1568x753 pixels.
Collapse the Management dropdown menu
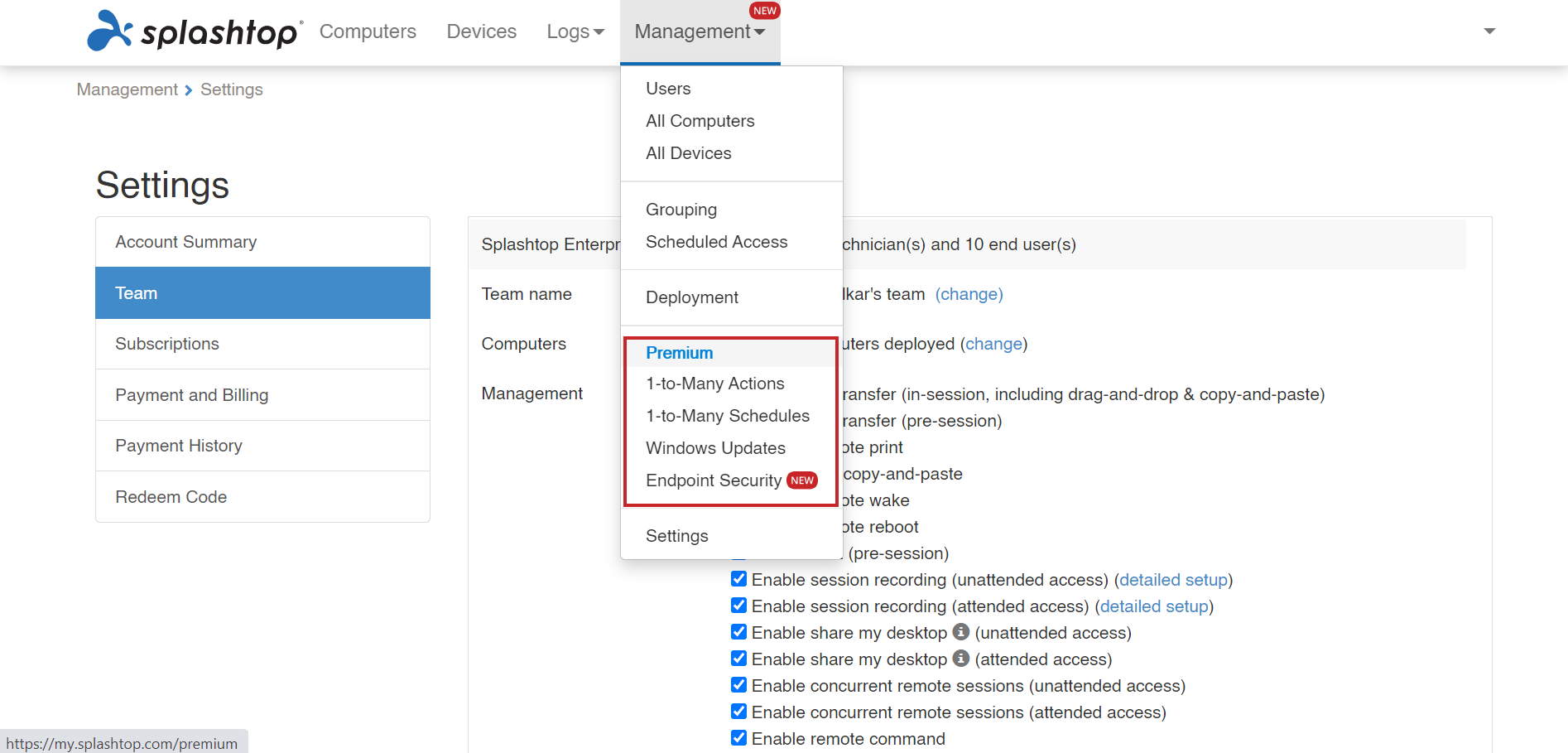point(700,31)
